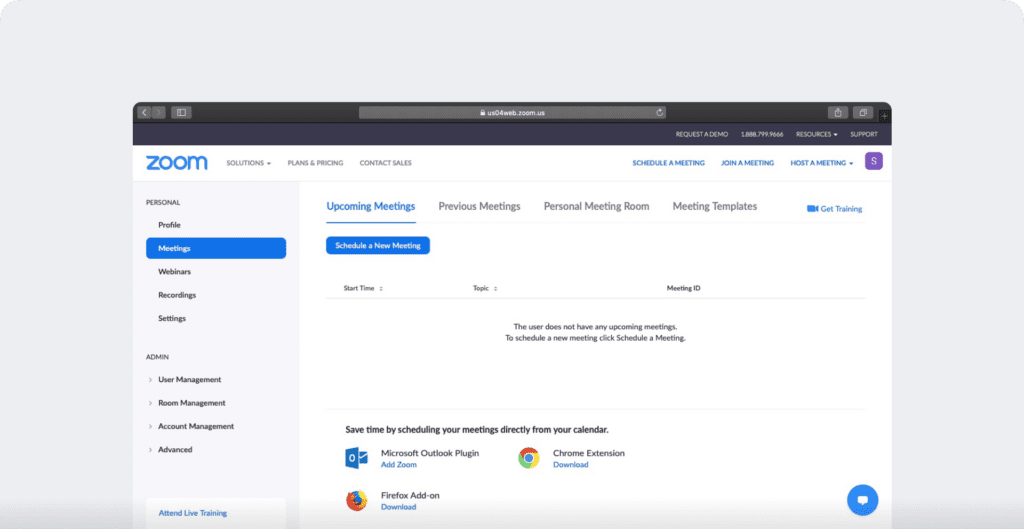Viewport: 1024px width, 529px height.
Task: Open the Resources dropdown
Action: 816,134
